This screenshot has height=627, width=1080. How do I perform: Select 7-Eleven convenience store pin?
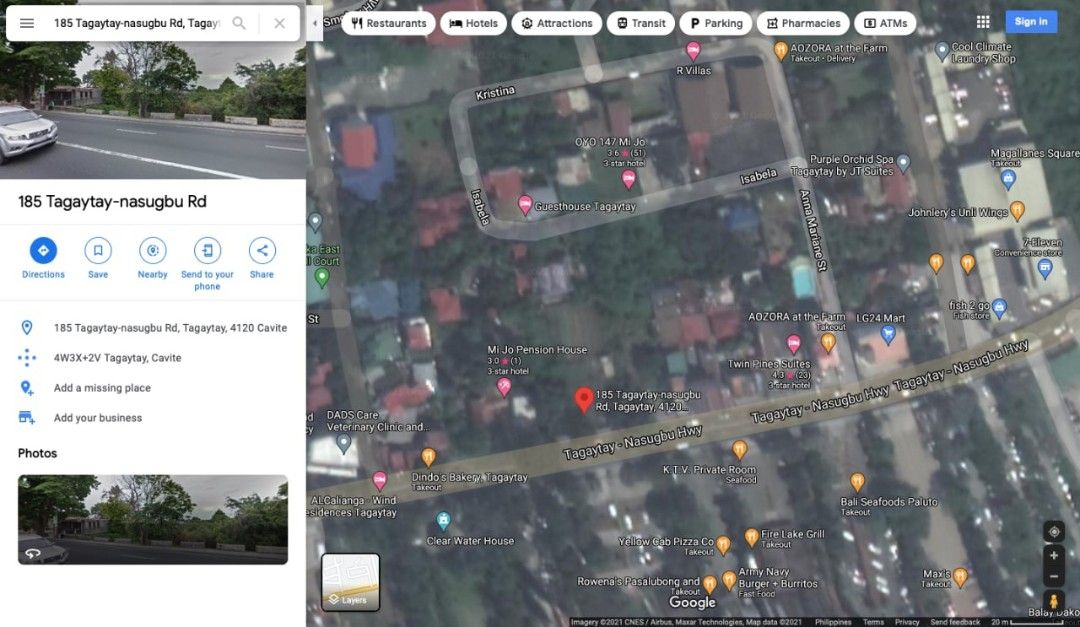point(1045,269)
